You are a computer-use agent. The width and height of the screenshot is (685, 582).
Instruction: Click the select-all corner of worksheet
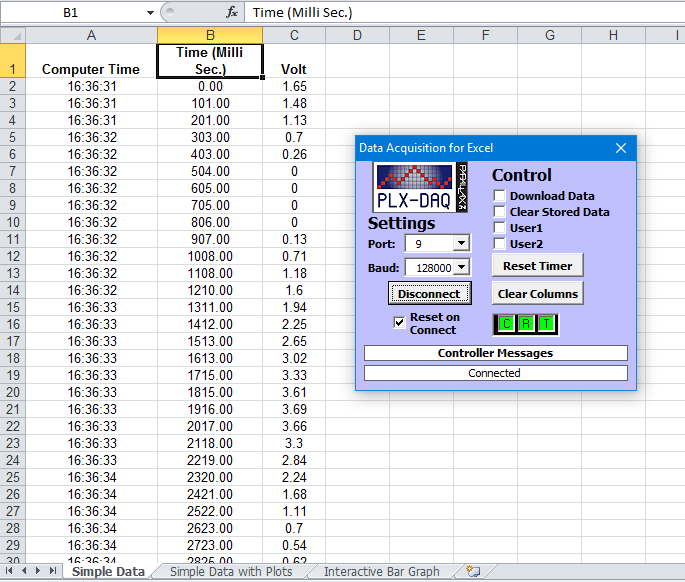pos(13,35)
